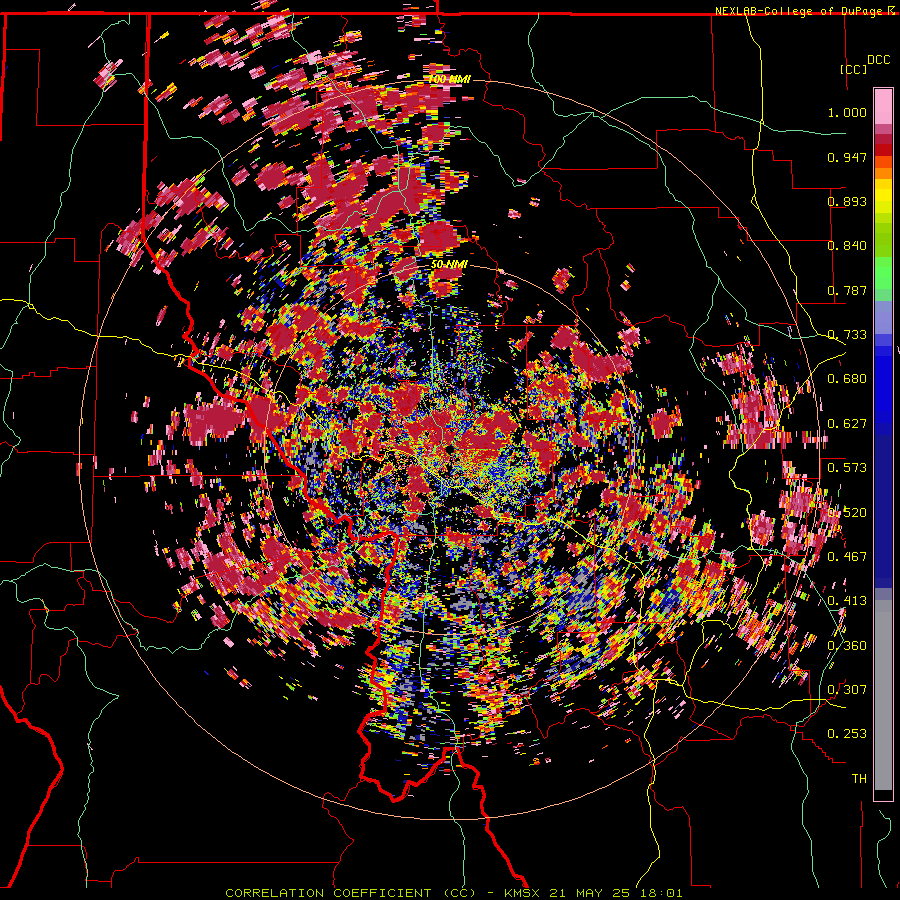900x900 pixels.
Task: Click the 0.253 color scale value
Action: pyautogui.click(x=847, y=734)
